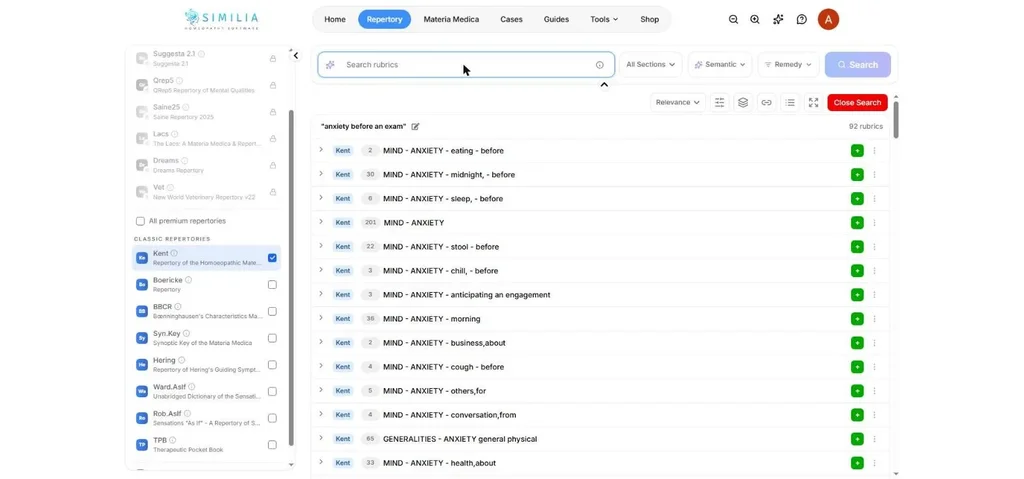Image resolution: width=1024 pixels, height=479 pixels.
Task: Uncheck the Kent repertory checkbox
Action: (272, 258)
